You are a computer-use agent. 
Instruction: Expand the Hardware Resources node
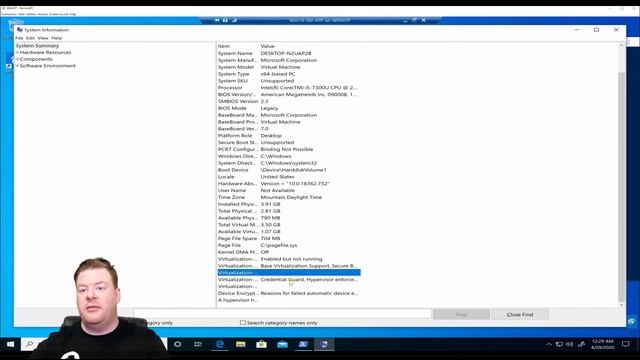pos(17,53)
